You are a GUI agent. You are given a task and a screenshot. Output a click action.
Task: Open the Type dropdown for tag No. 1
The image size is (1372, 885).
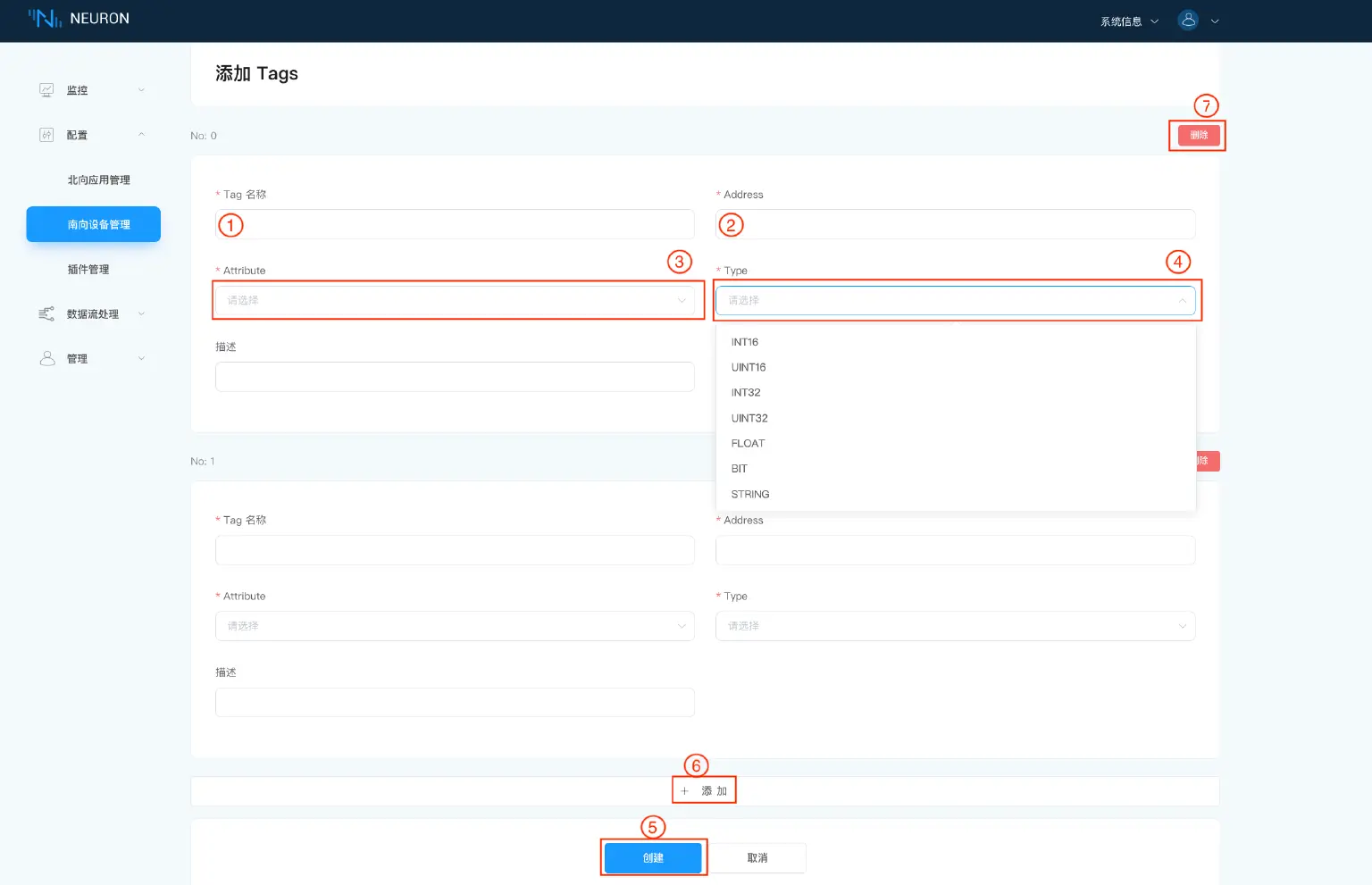coord(955,626)
